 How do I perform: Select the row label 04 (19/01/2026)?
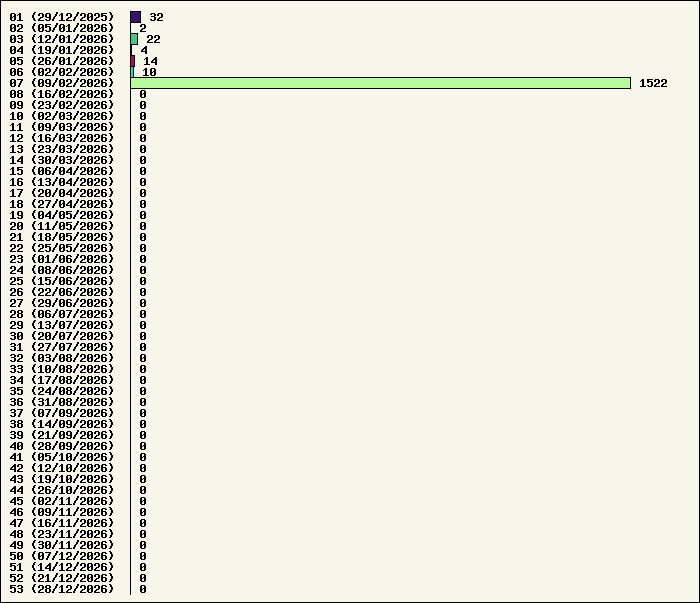tap(62, 50)
